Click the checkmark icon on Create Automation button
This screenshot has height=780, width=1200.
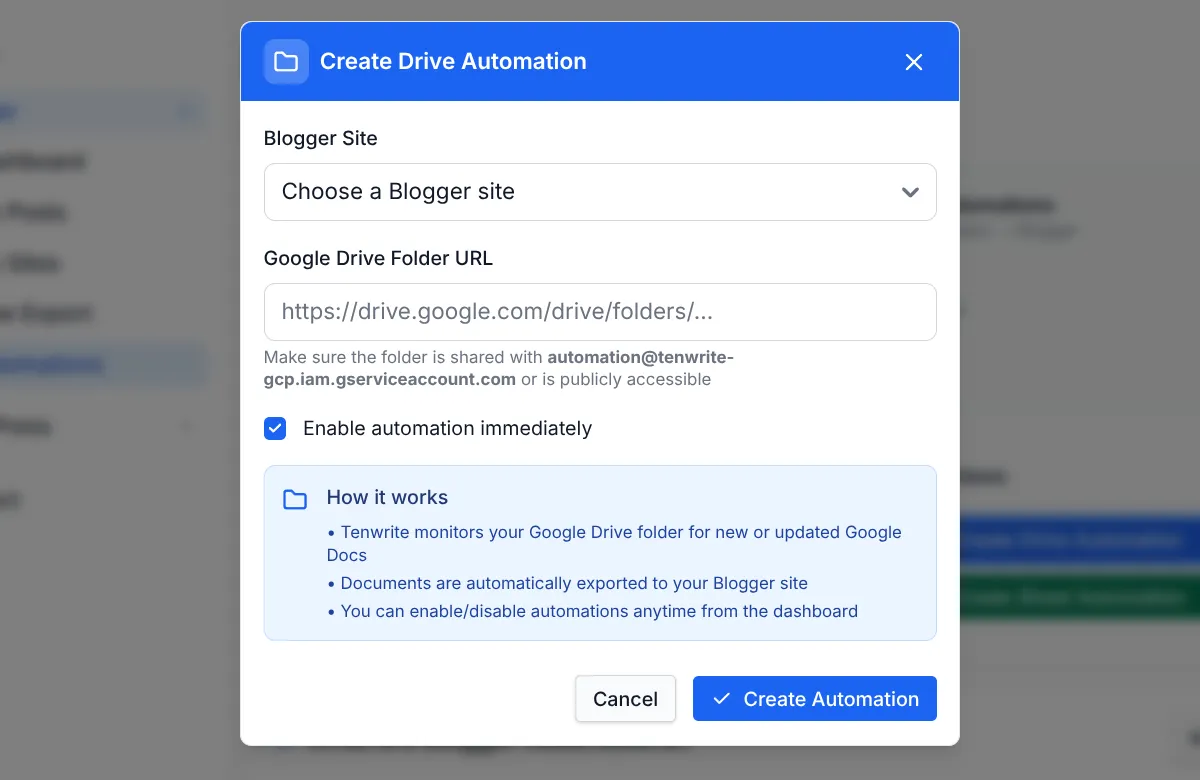722,699
